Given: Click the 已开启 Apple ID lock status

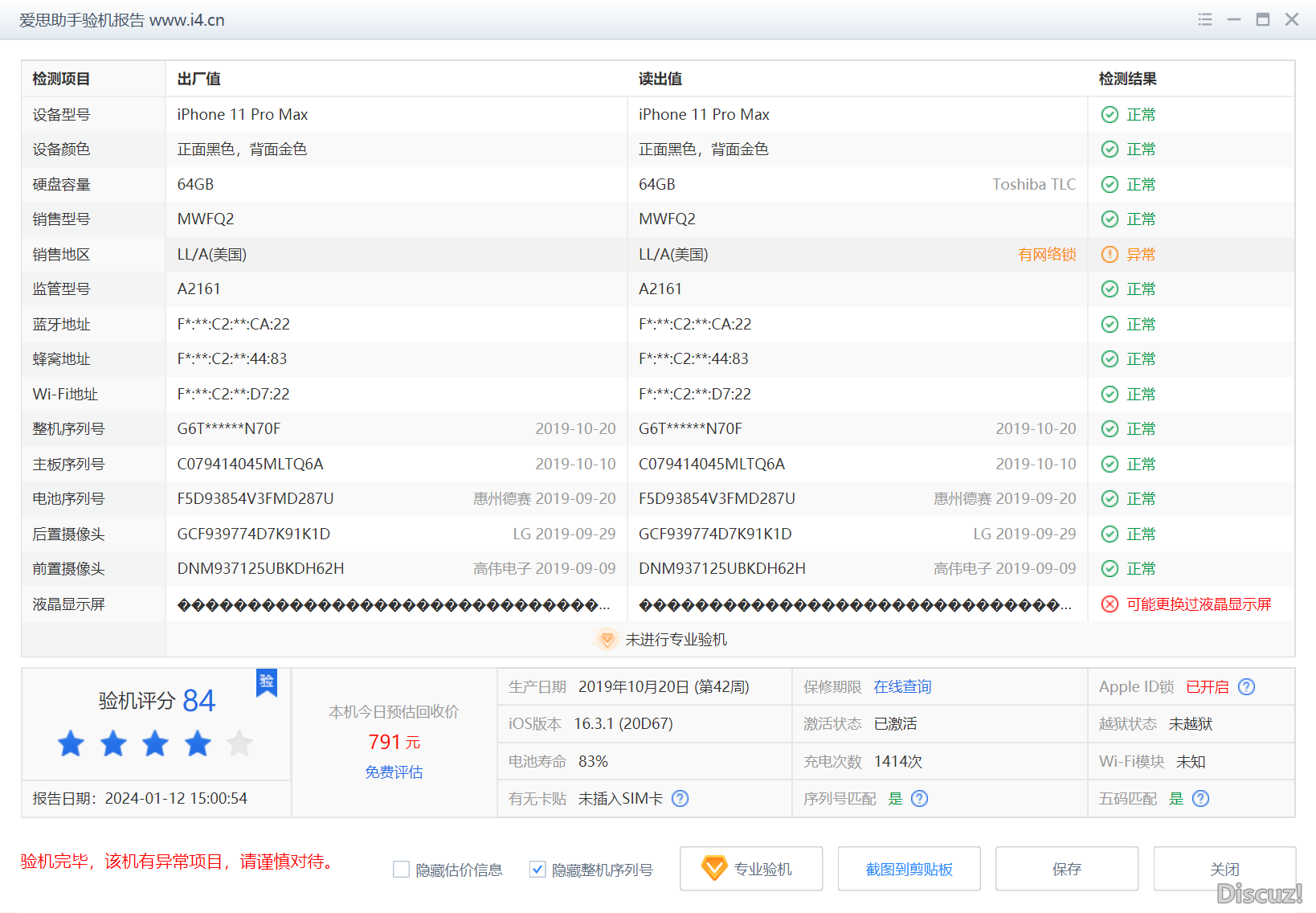Looking at the screenshot, I should 1208,687.
